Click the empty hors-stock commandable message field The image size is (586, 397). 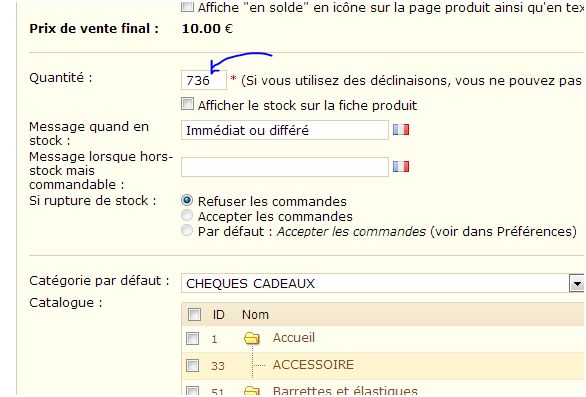pyautogui.click(x=285, y=167)
